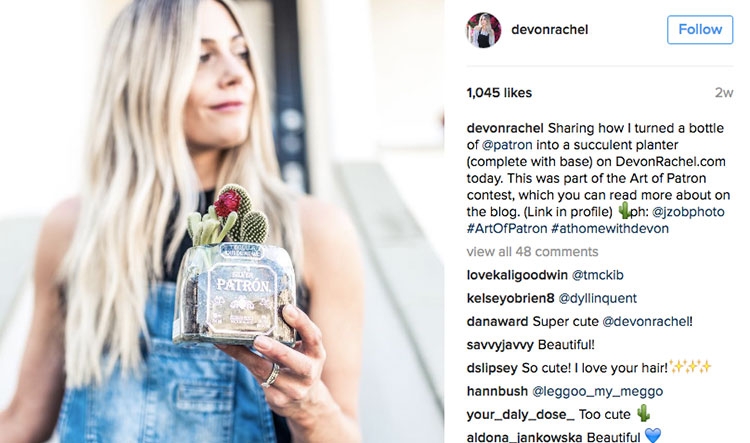Viewport: 750px width, 443px height.
Task: Click the Patrón planter photo
Action: [222, 222]
